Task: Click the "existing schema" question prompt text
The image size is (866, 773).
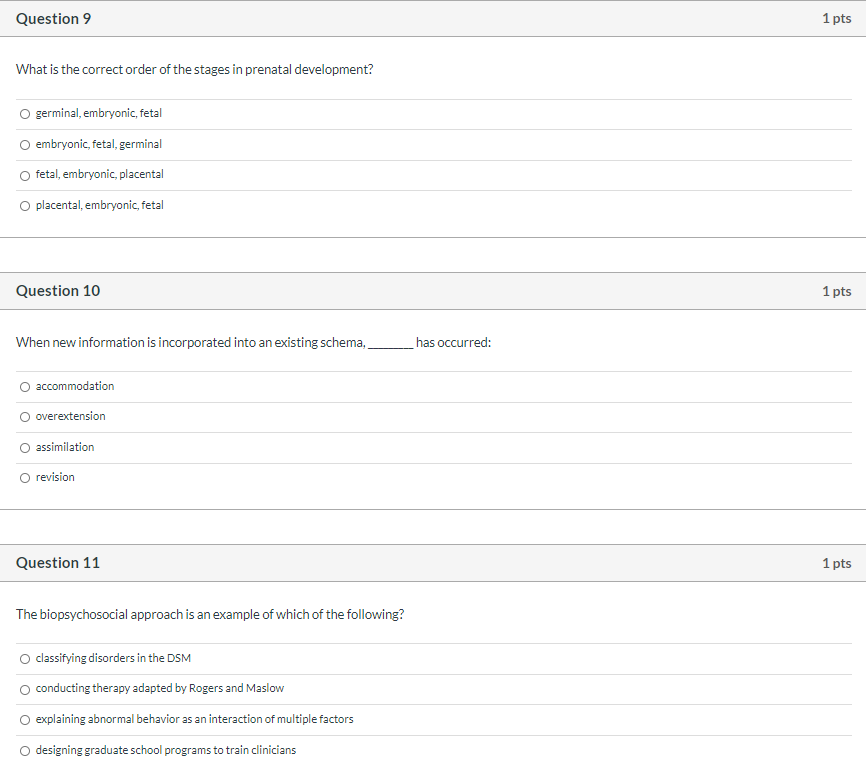Action: point(254,342)
